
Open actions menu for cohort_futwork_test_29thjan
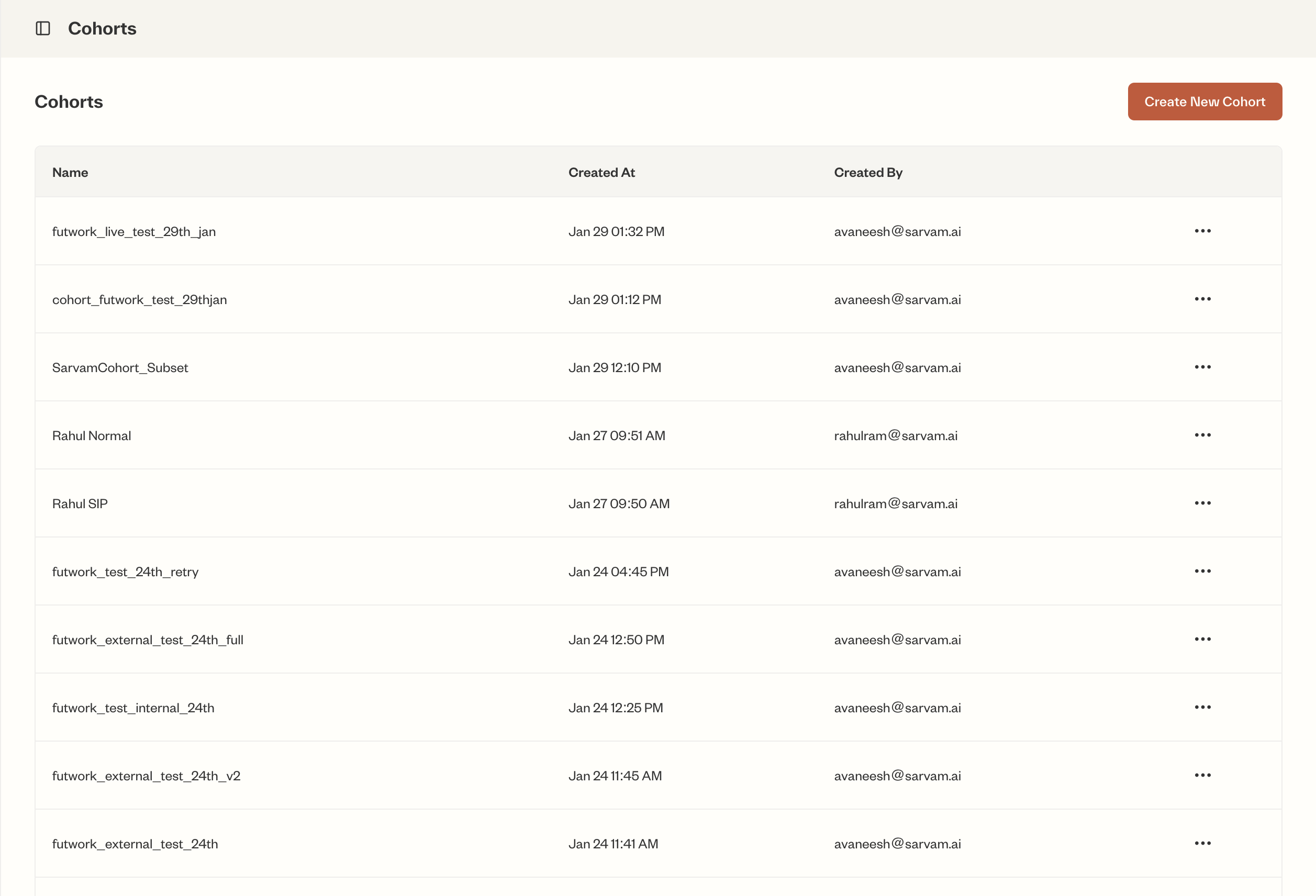point(1202,299)
